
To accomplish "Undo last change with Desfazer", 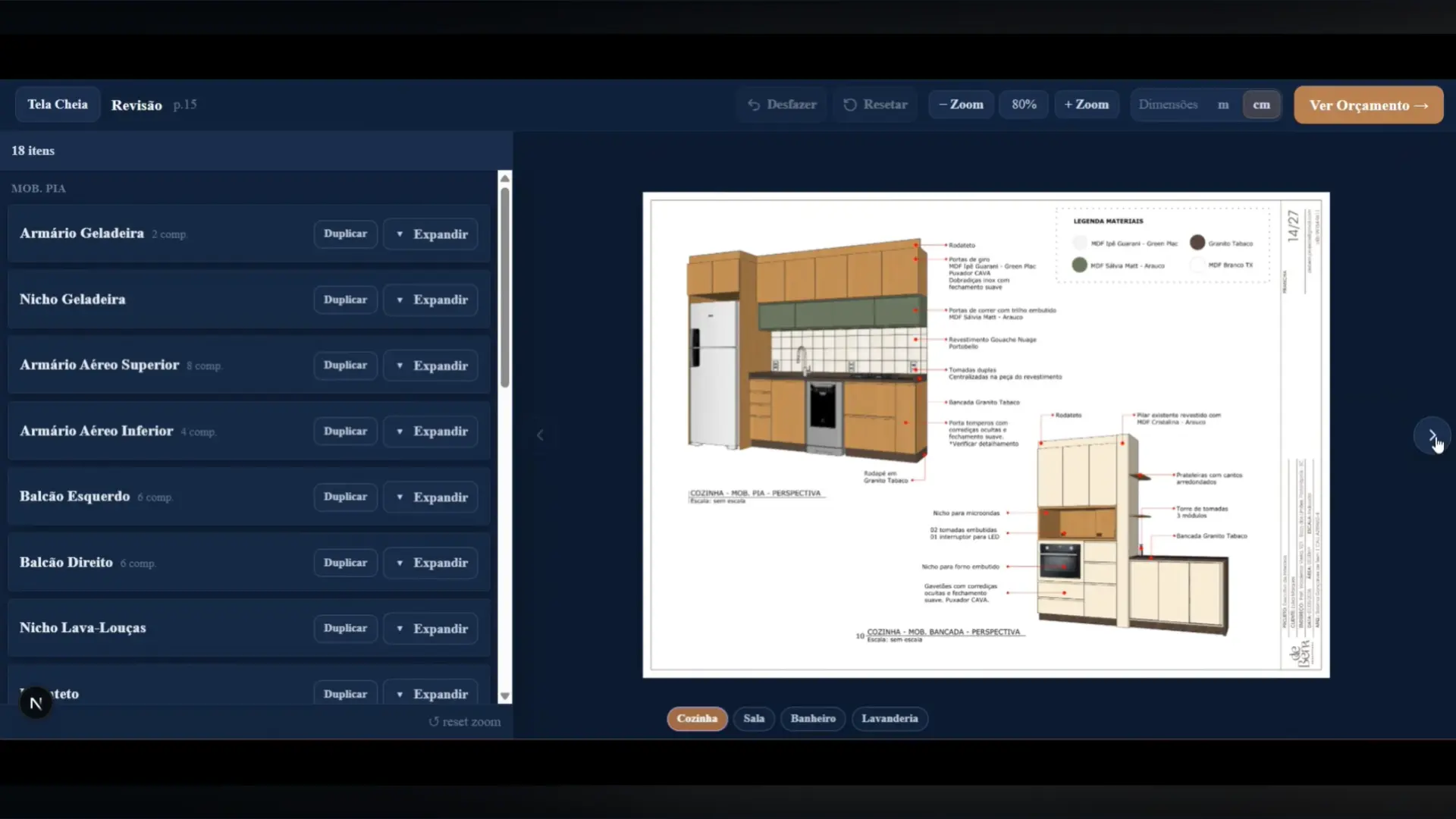I will pos(782,105).
